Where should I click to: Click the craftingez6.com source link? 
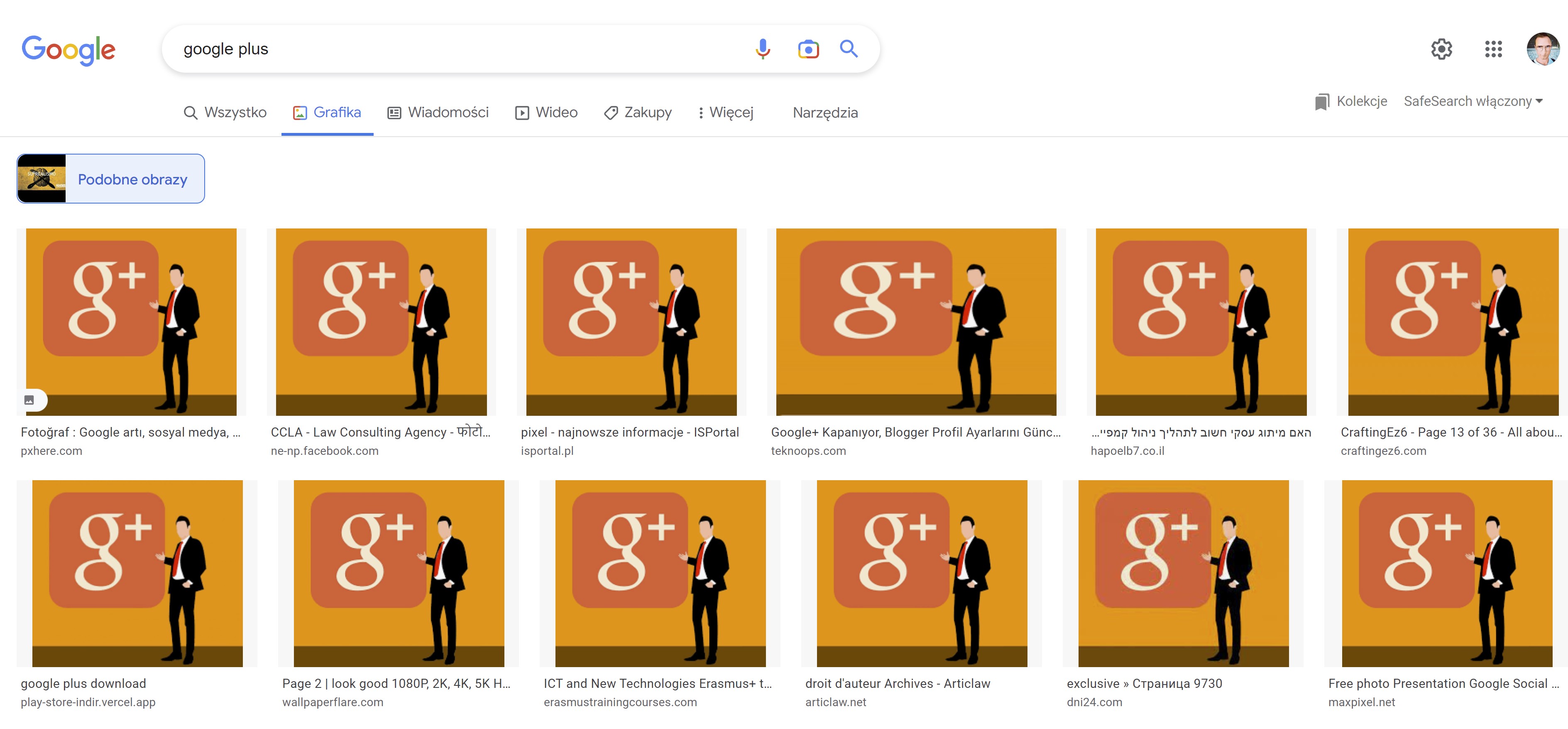click(x=1384, y=451)
